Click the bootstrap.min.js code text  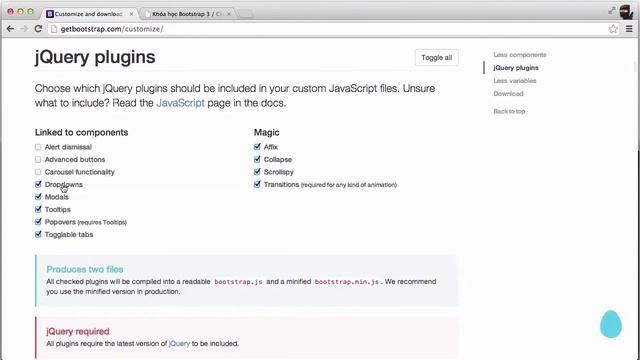click(x=347, y=282)
